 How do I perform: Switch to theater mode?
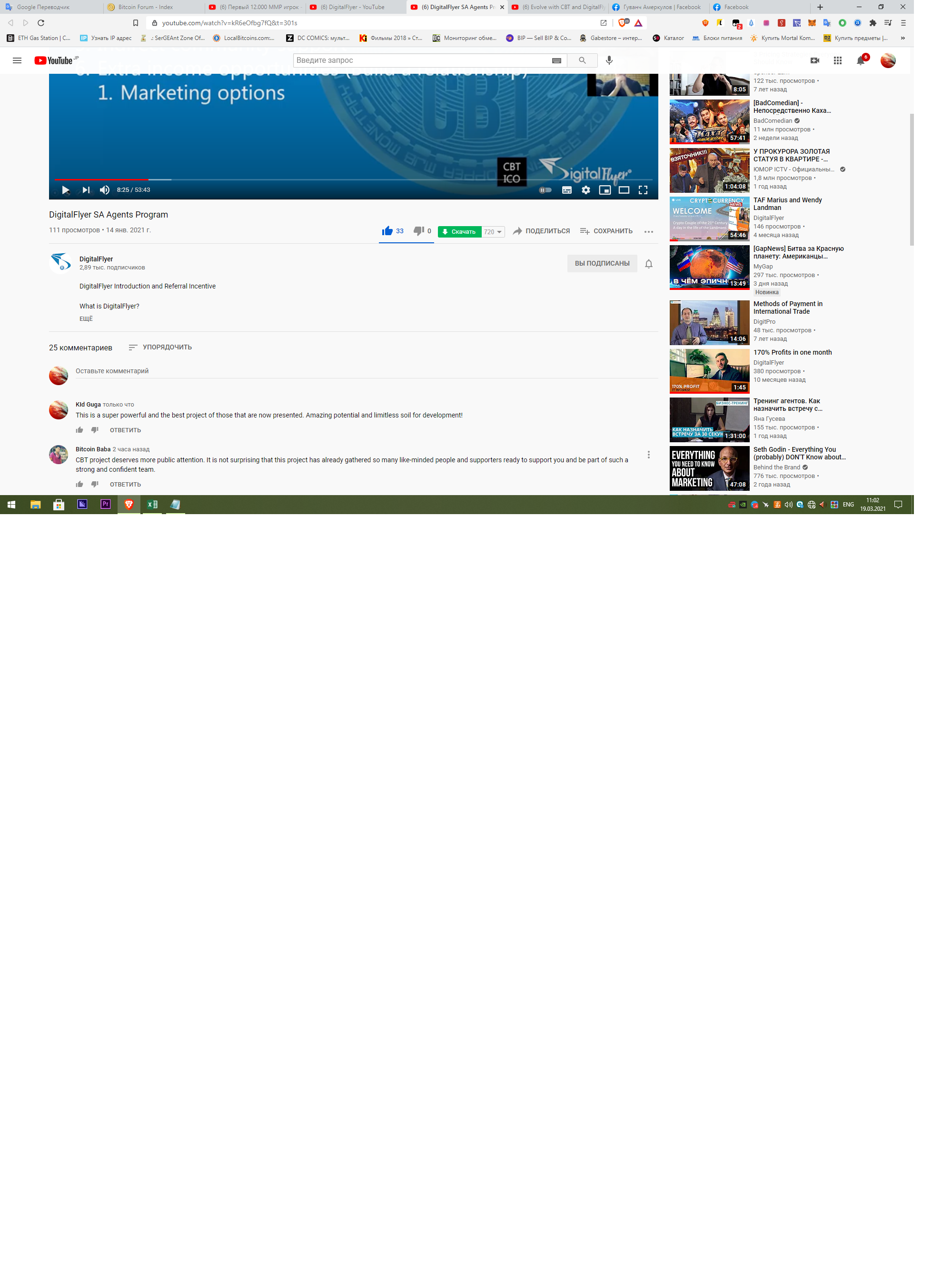(624, 190)
